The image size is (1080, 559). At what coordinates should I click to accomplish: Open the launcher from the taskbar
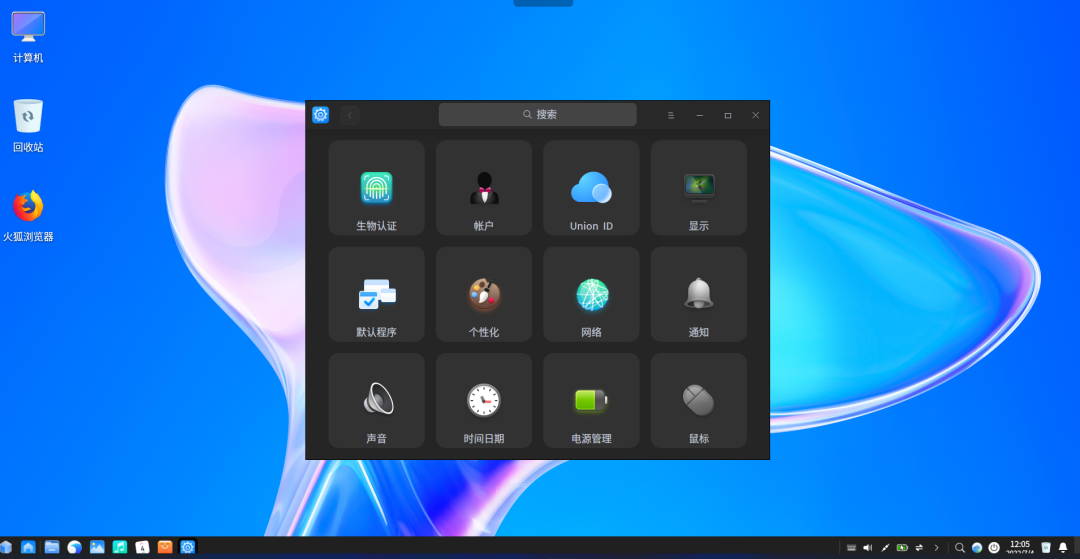click(x=6, y=547)
